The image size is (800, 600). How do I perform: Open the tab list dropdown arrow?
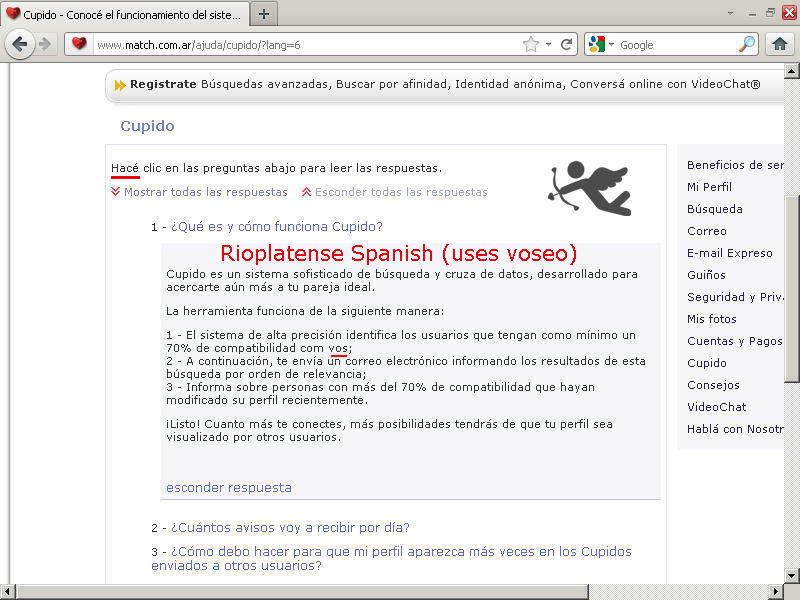(x=731, y=13)
